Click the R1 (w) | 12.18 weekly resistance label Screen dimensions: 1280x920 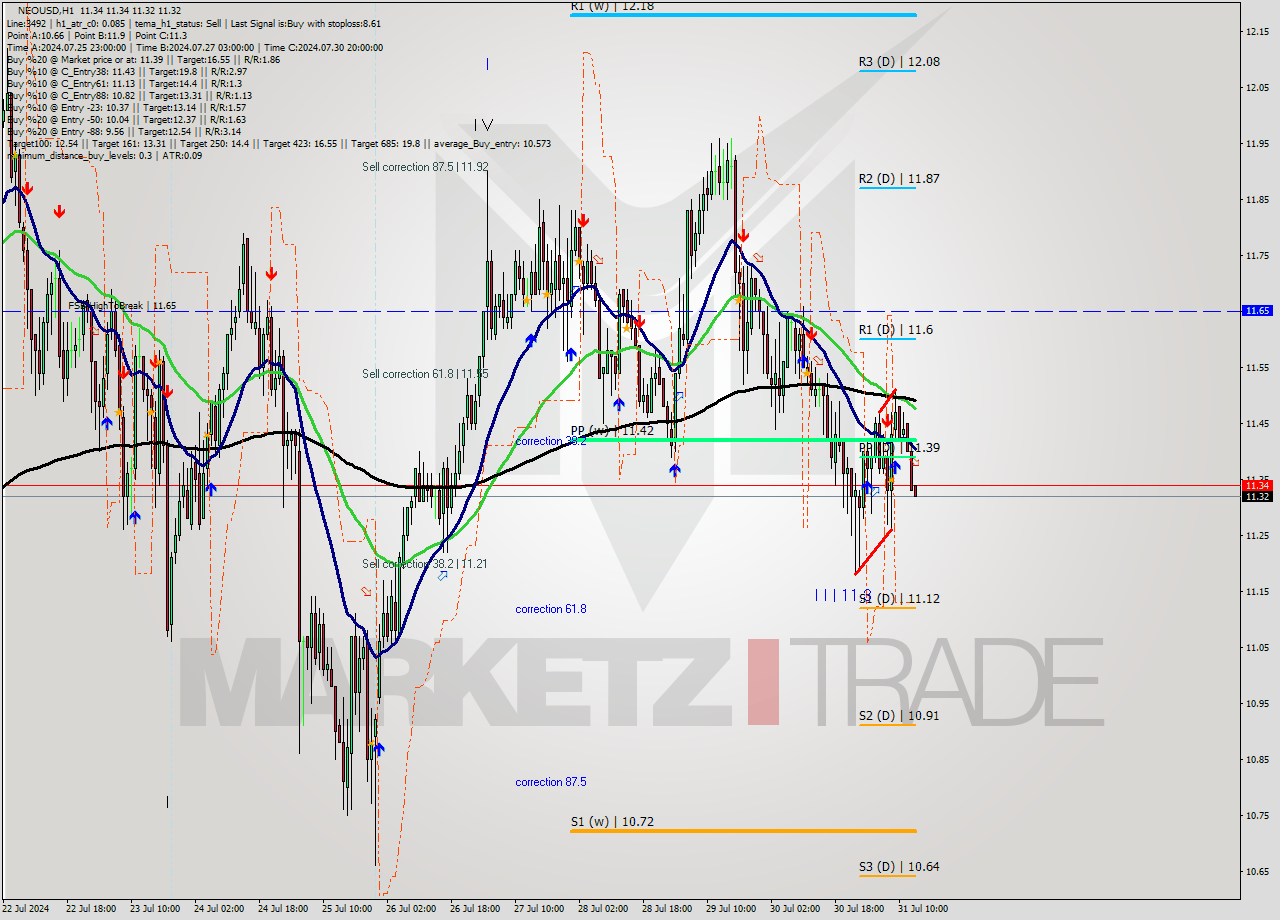[613, 6]
